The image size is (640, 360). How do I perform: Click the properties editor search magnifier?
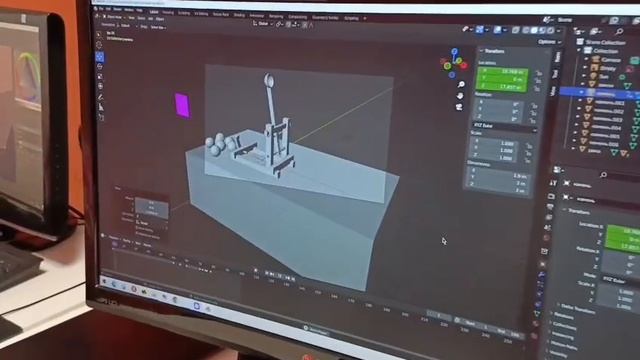tap(603, 175)
